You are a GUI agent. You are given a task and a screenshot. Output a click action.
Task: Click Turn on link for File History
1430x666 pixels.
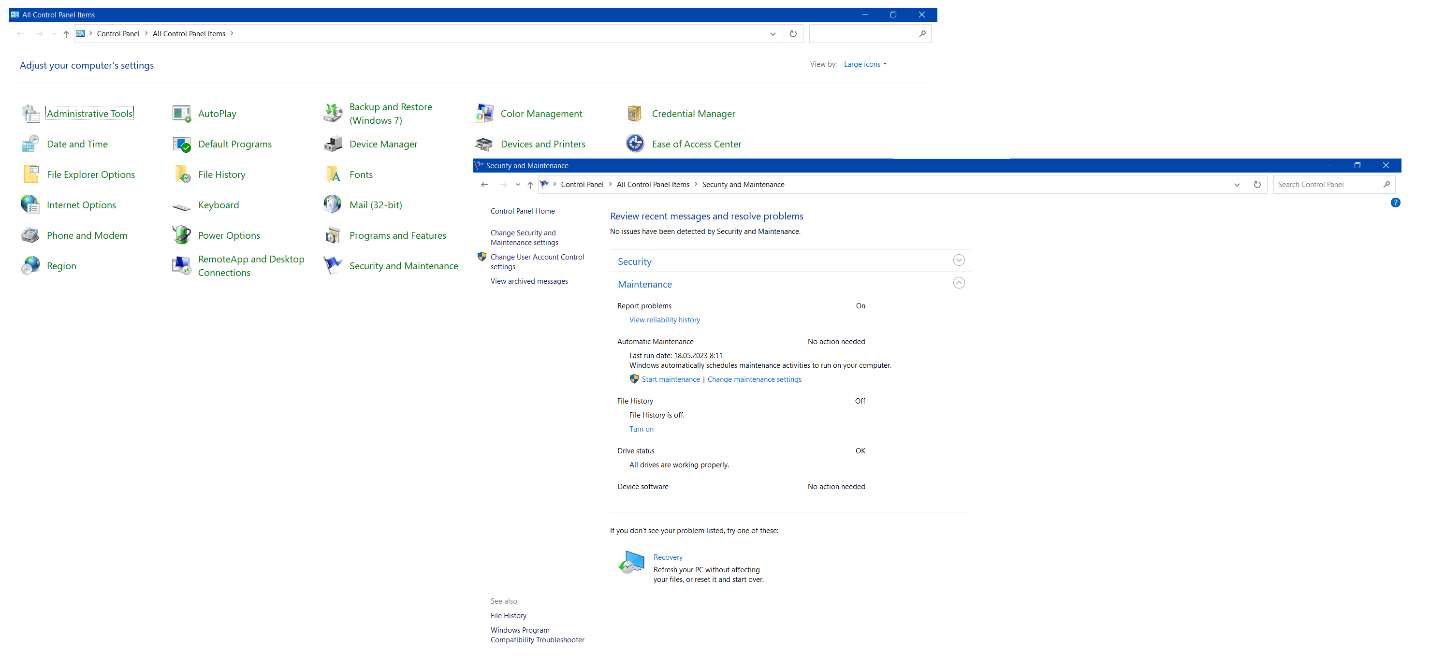pyautogui.click(x=641, y=430)
